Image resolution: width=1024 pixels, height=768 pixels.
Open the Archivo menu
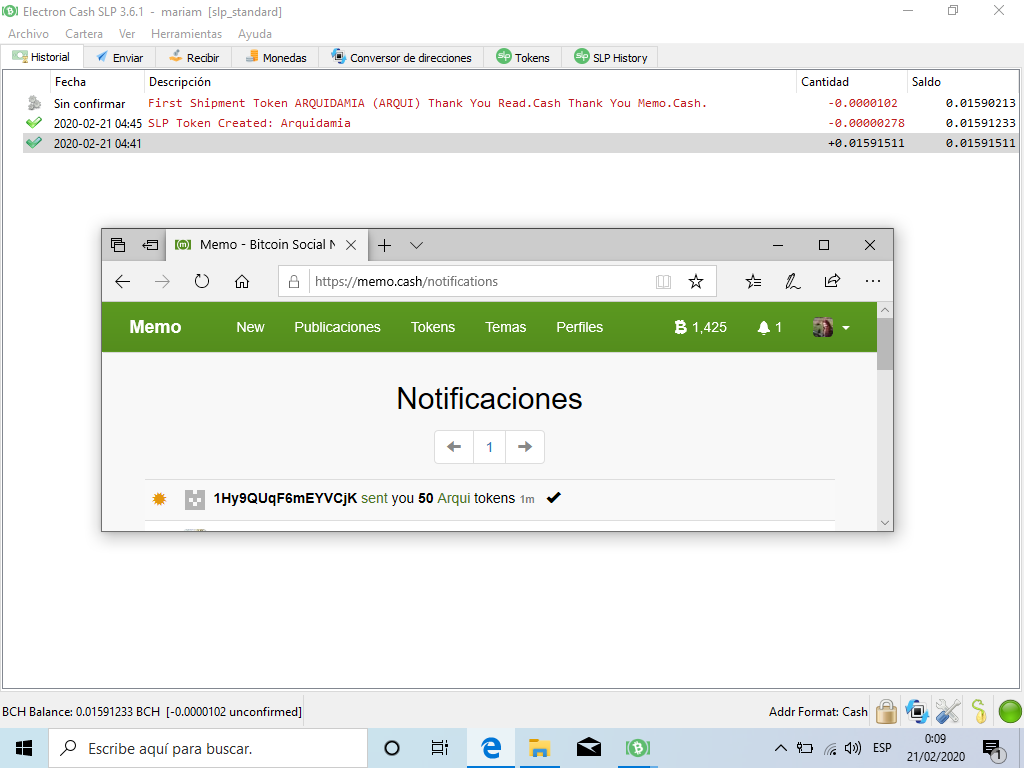tap(28, 34)
